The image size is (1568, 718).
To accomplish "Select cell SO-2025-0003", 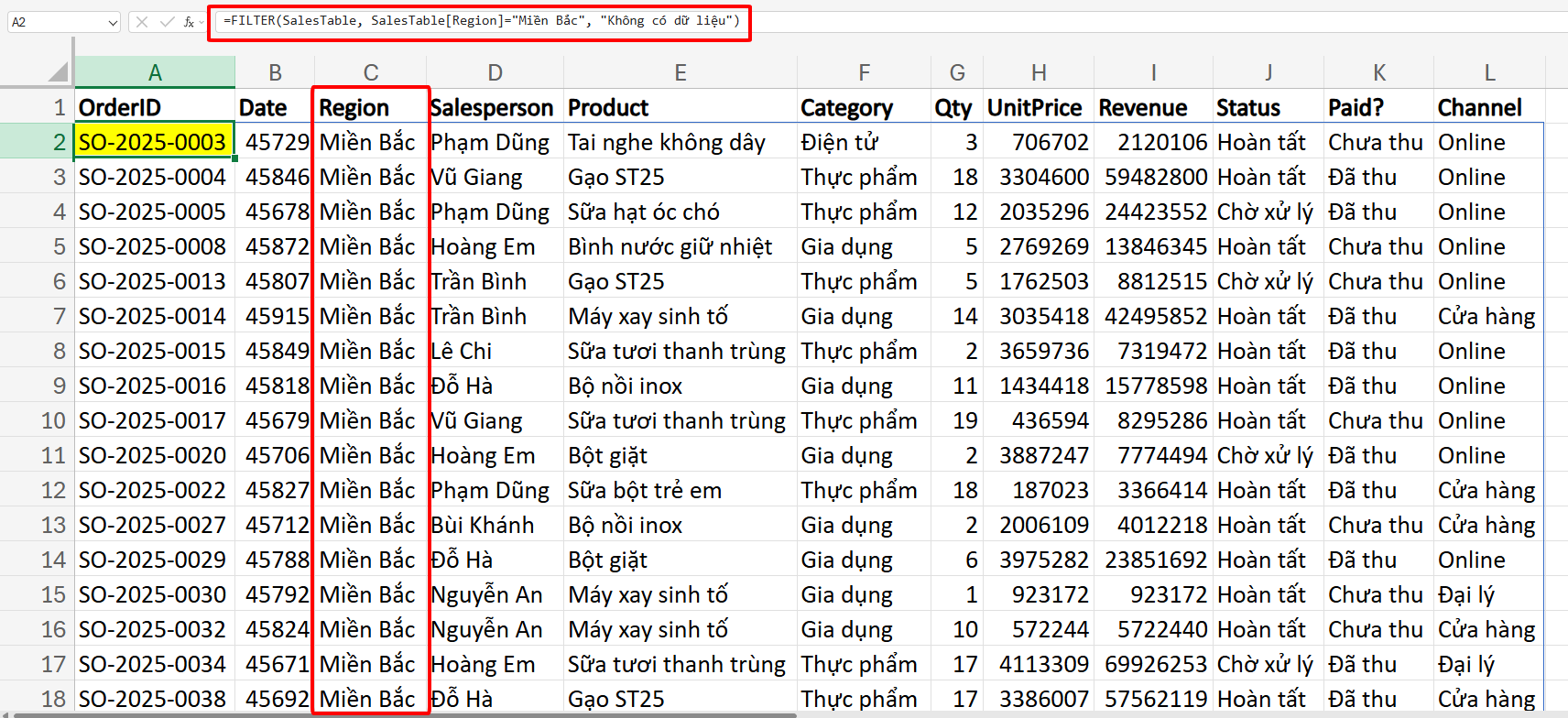I will click(155, 142).
